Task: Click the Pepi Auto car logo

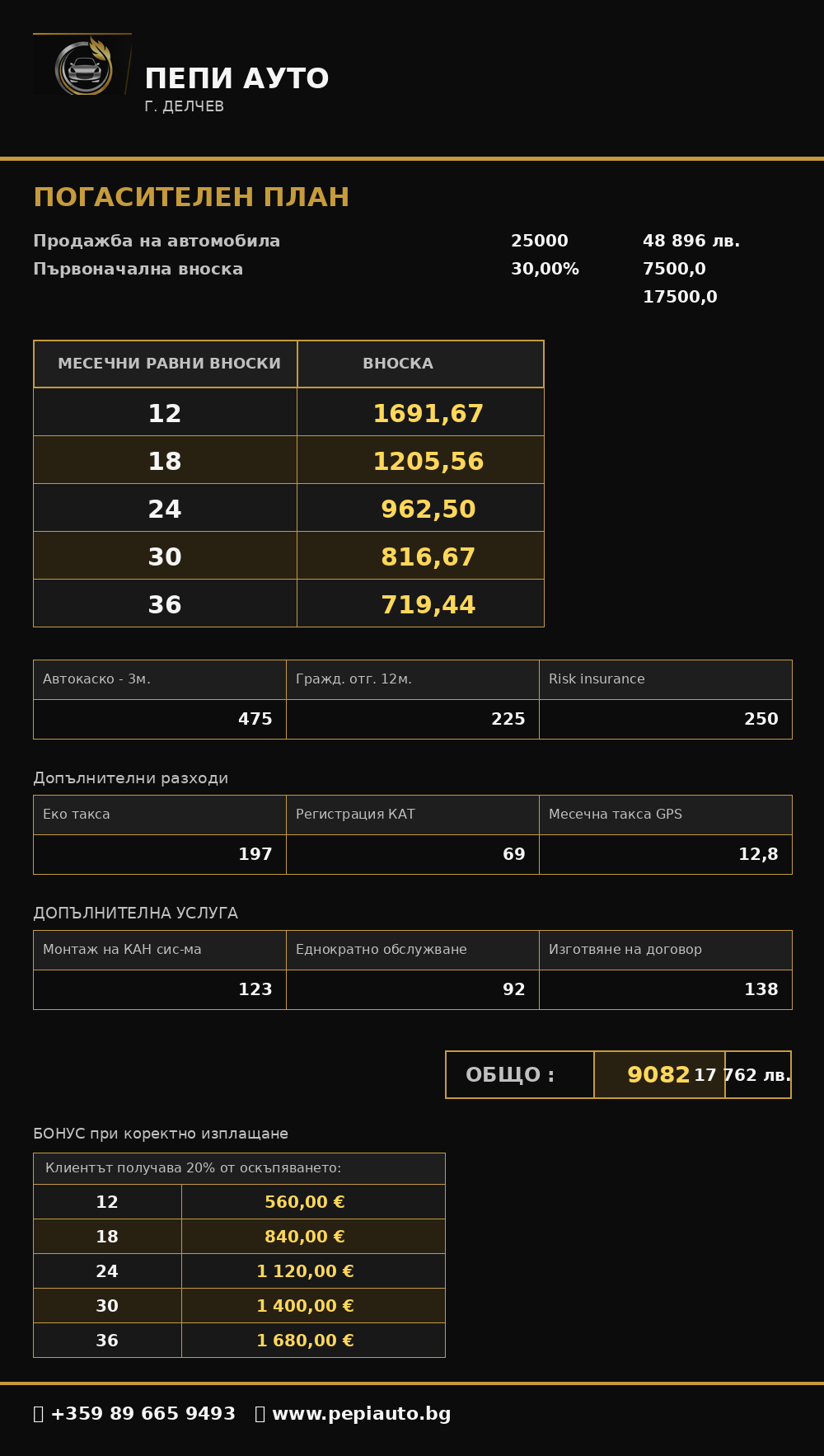Action: 82,65
